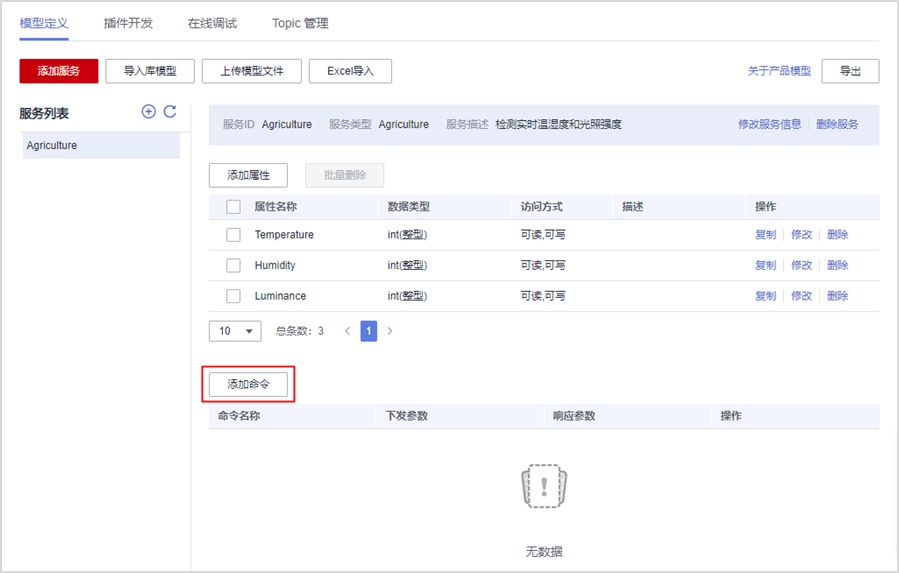
Task: Click the 添加命令 button
Action: [248, 385]
